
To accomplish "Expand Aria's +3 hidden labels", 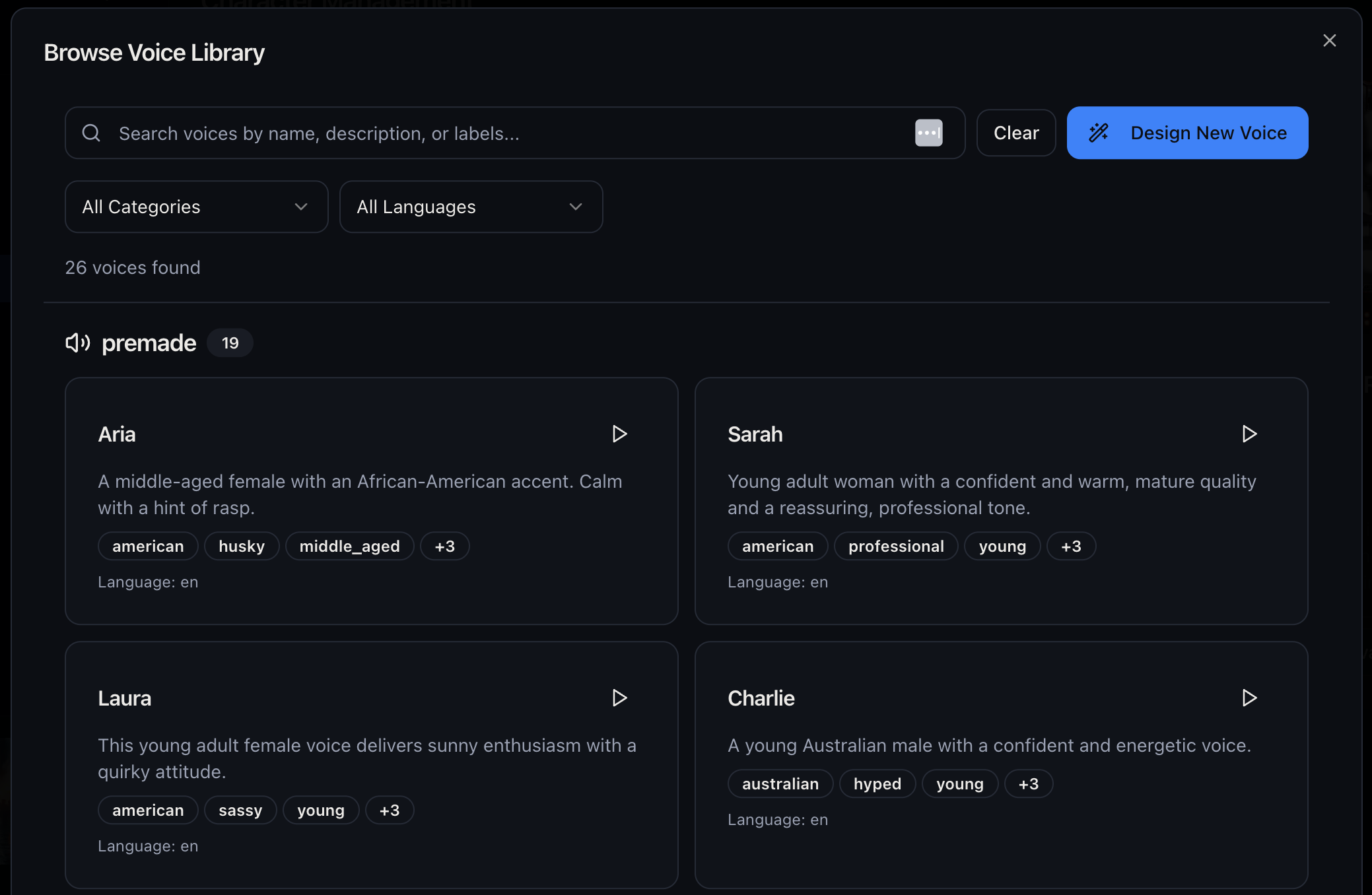I will 444,547.
